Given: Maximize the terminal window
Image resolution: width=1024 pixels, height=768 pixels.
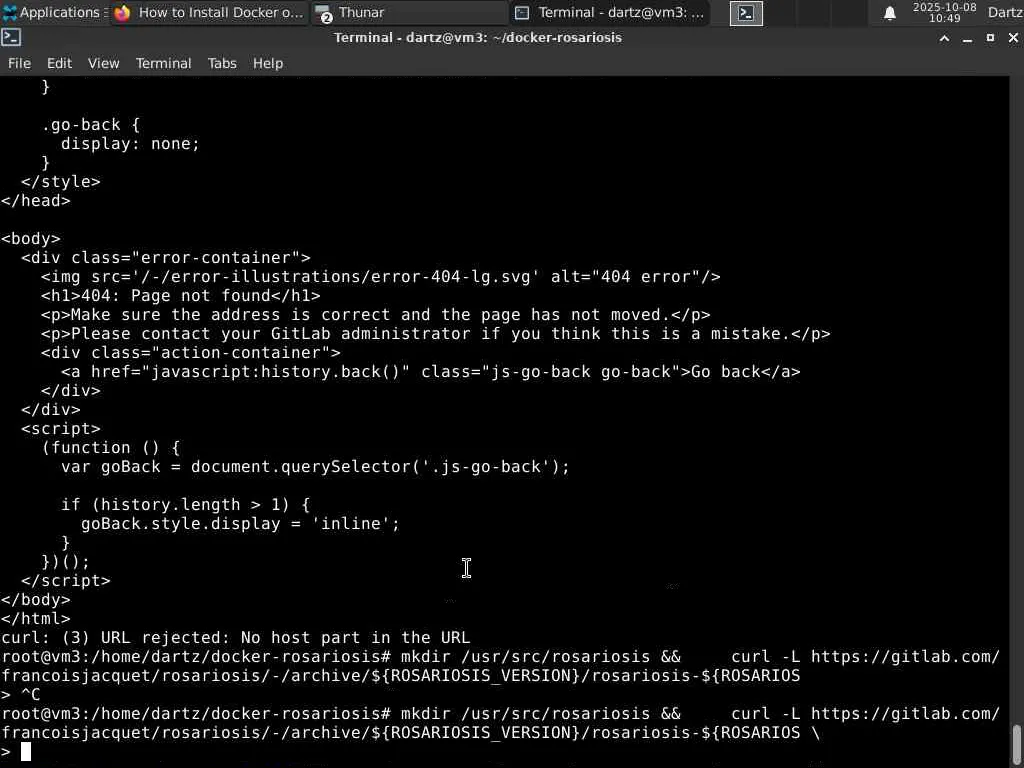Looking at the screenshot, I should coord(990,38).
